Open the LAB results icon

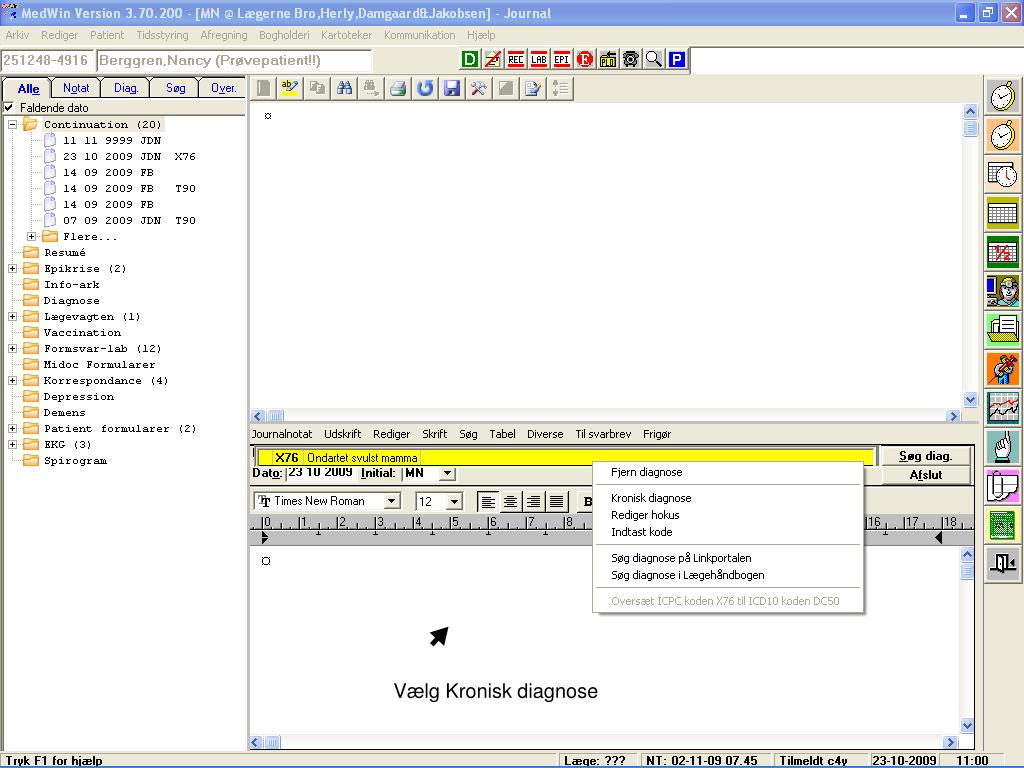tap(539, 59)
